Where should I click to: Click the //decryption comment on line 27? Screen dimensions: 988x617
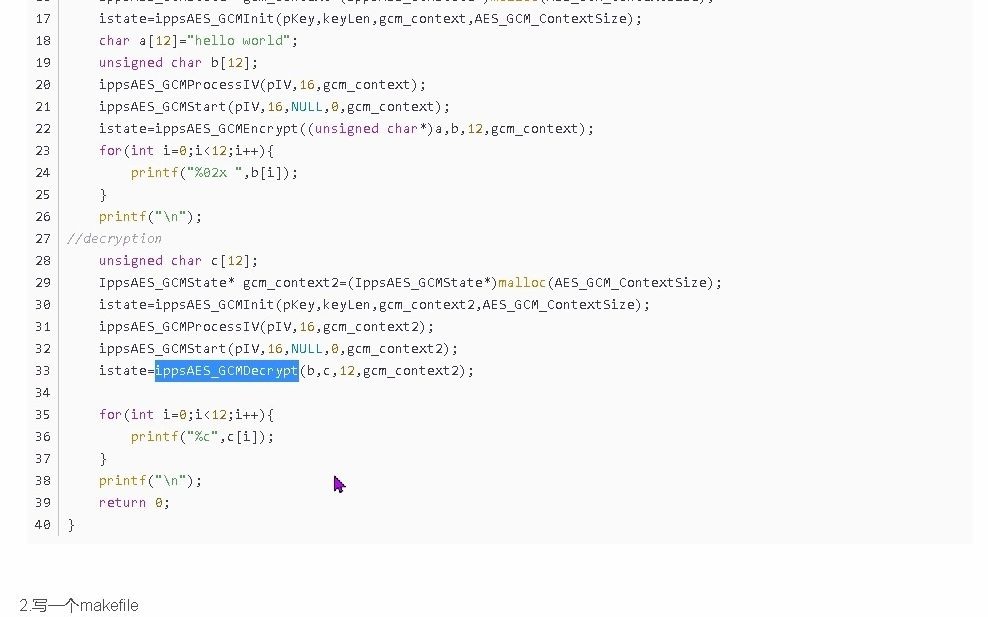click(x=113, y=238)
